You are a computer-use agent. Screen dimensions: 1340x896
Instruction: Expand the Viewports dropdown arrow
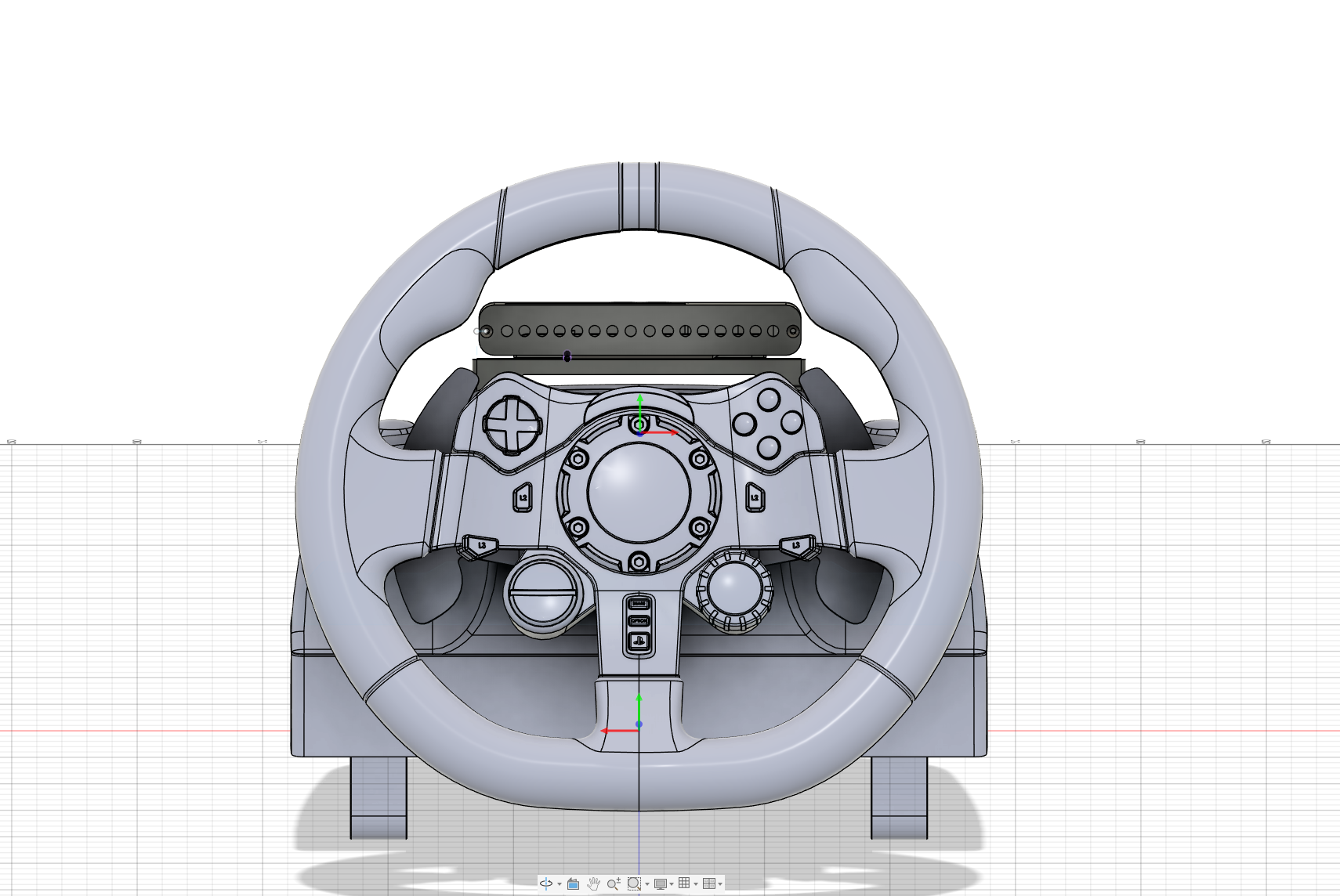(720, 884)
